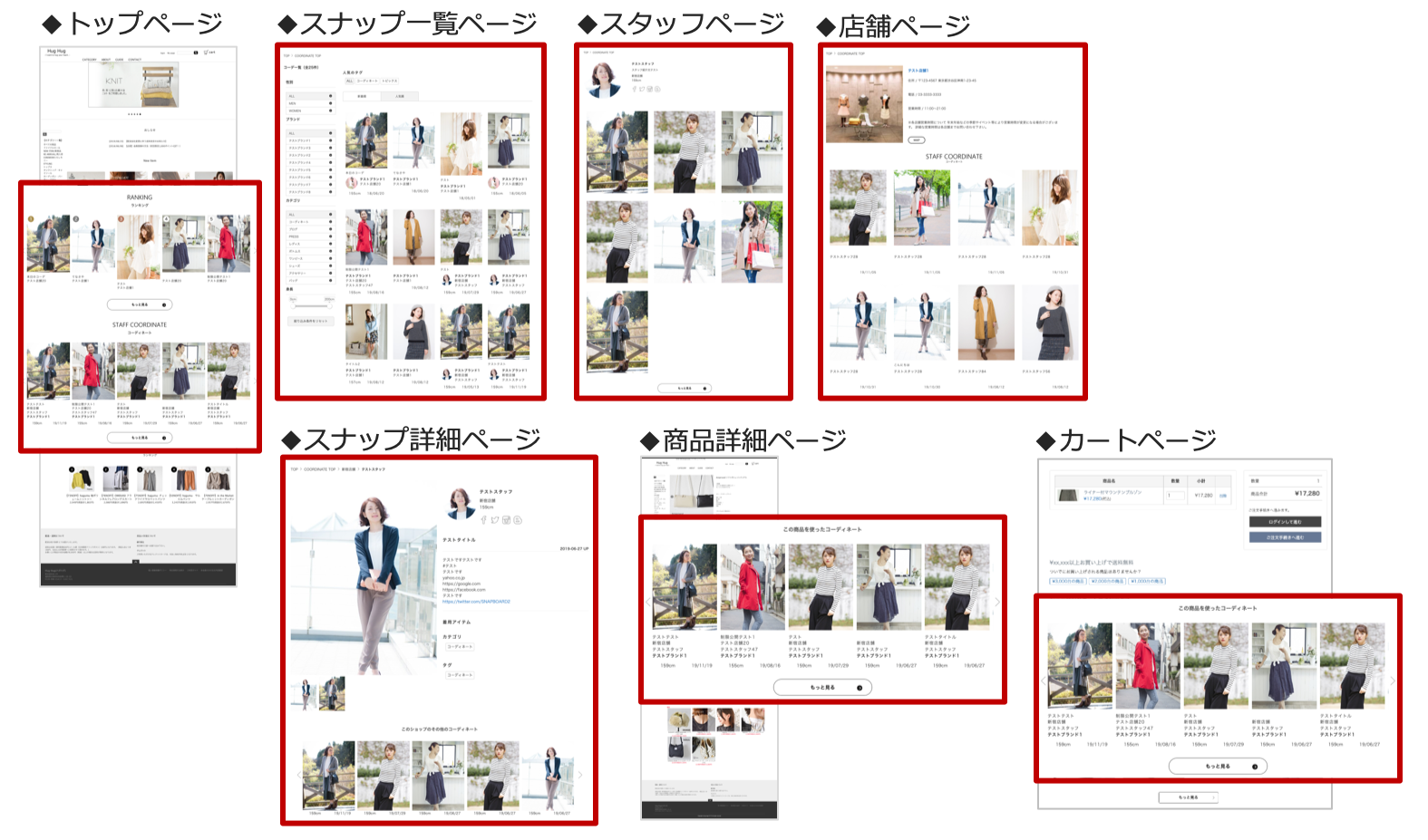Click the quantity input field in cart
1428x840 pixels.
click(x=1175, y=496)
